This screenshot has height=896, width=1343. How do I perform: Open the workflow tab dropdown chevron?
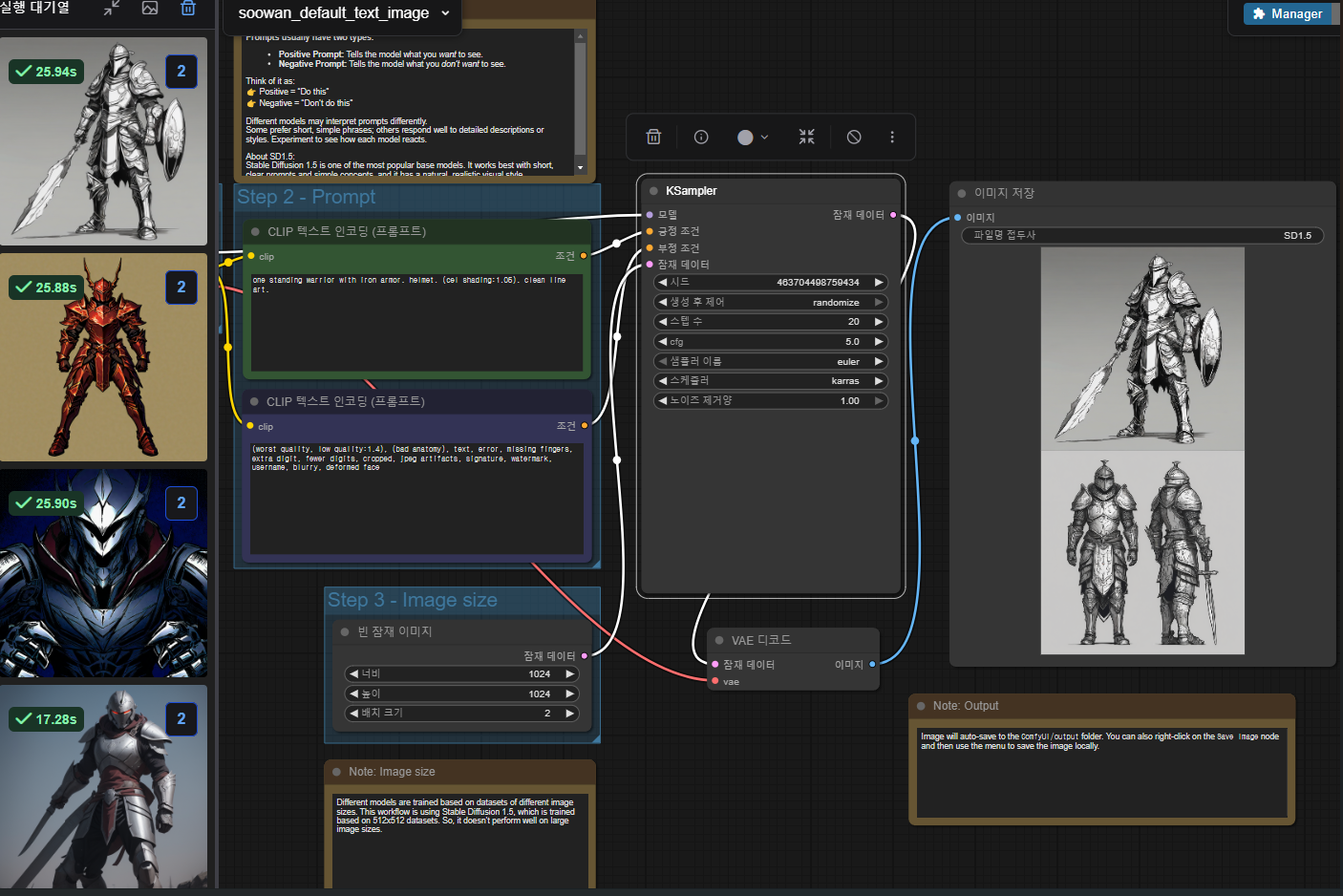(x=445, y=13)
